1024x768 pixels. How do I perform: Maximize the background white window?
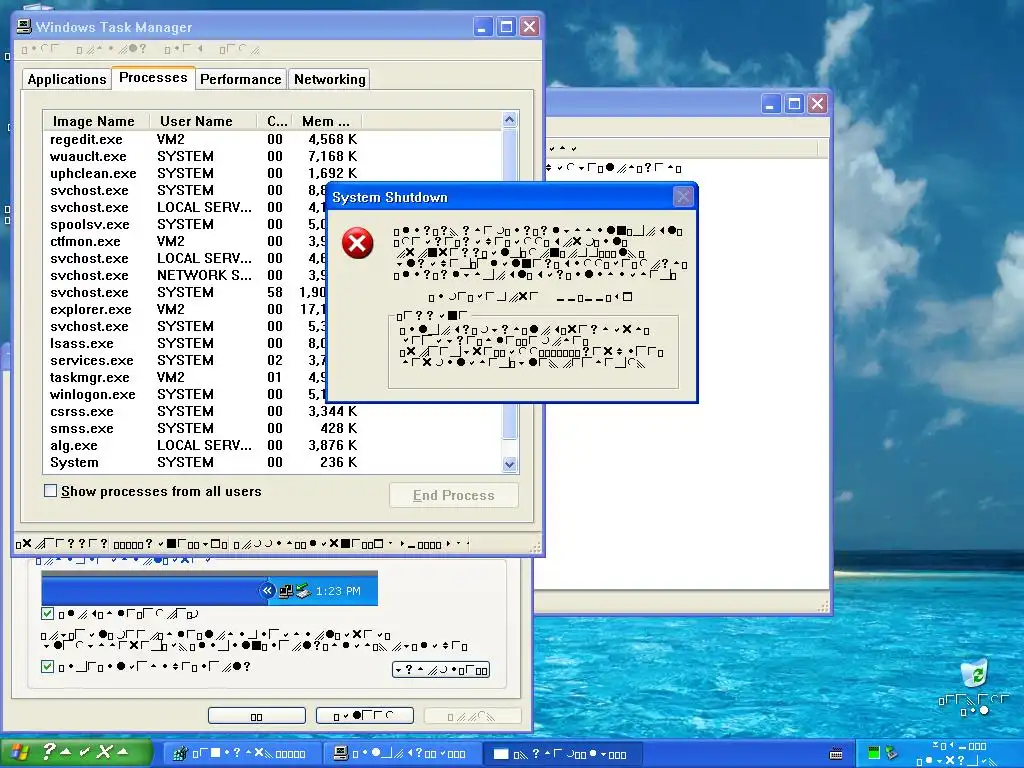[x=794, y=104]
